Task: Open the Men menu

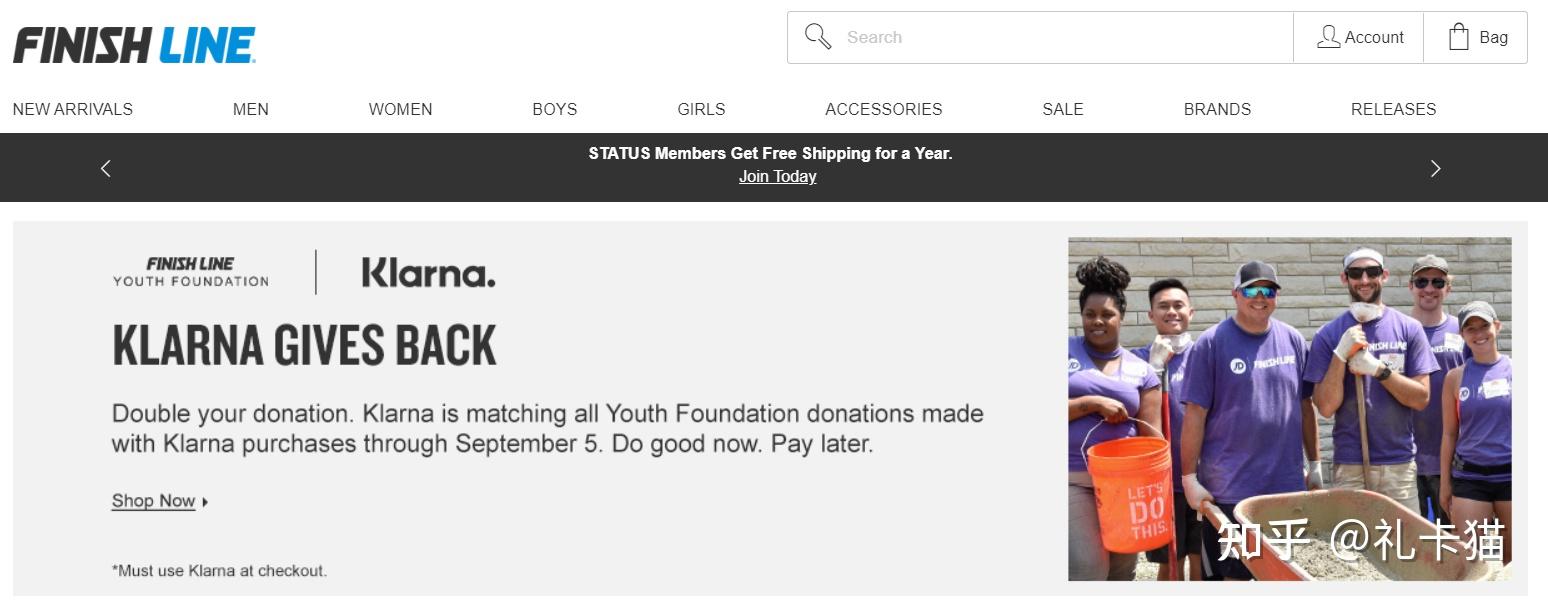Action: tap(250, 109)
